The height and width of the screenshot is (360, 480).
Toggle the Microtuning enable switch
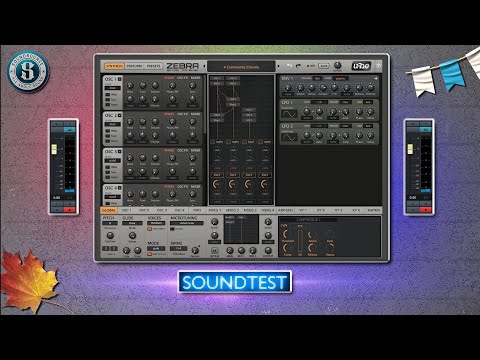click(x=172, y=229)
